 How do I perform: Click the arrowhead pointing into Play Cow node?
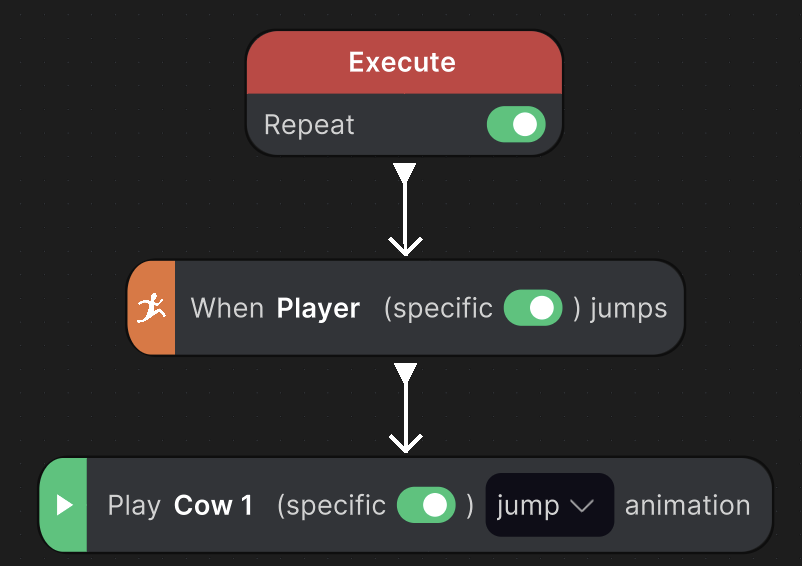(x=406, y=443)
